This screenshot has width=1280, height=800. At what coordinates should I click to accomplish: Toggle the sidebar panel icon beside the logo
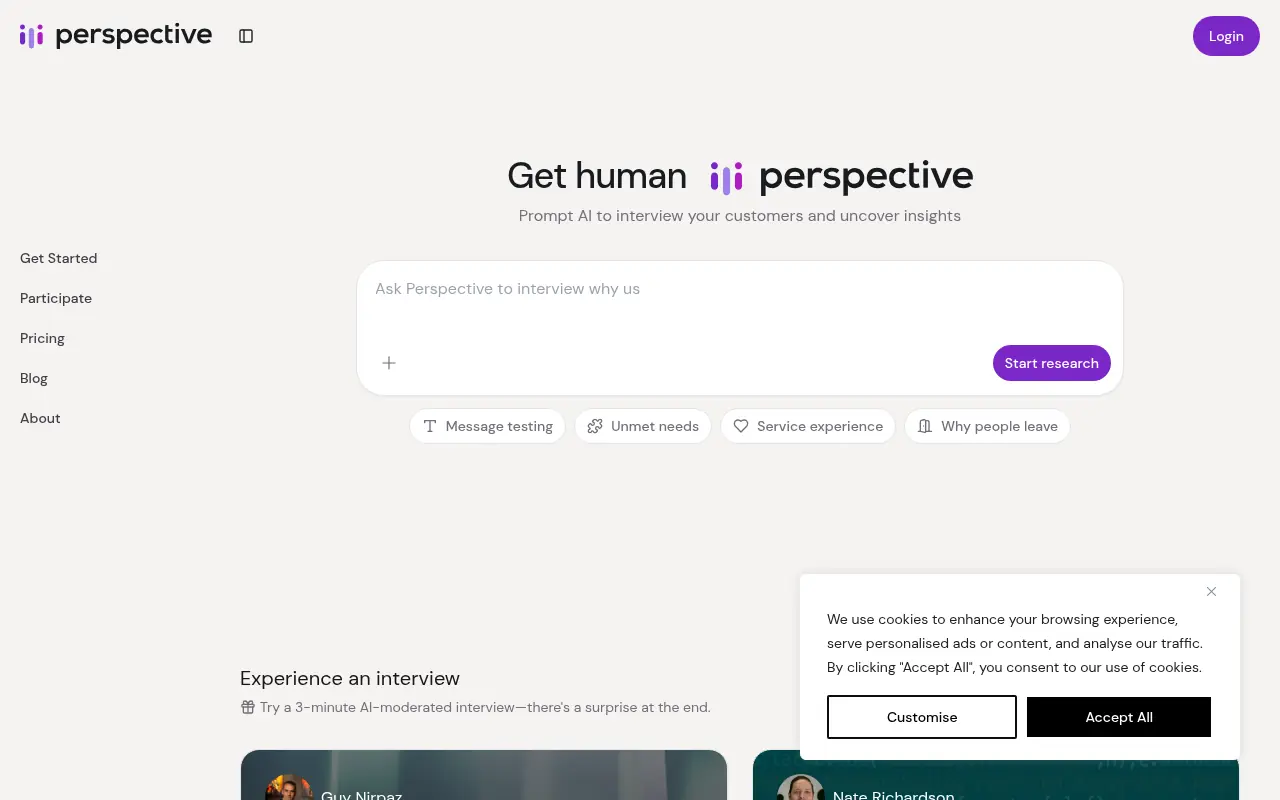pyautogui.click(x=246, y=35)
